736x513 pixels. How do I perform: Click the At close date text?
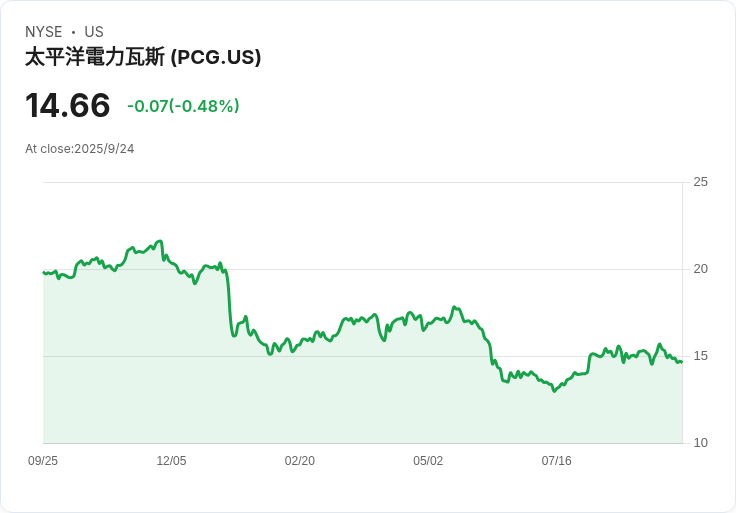coord(80,149)
